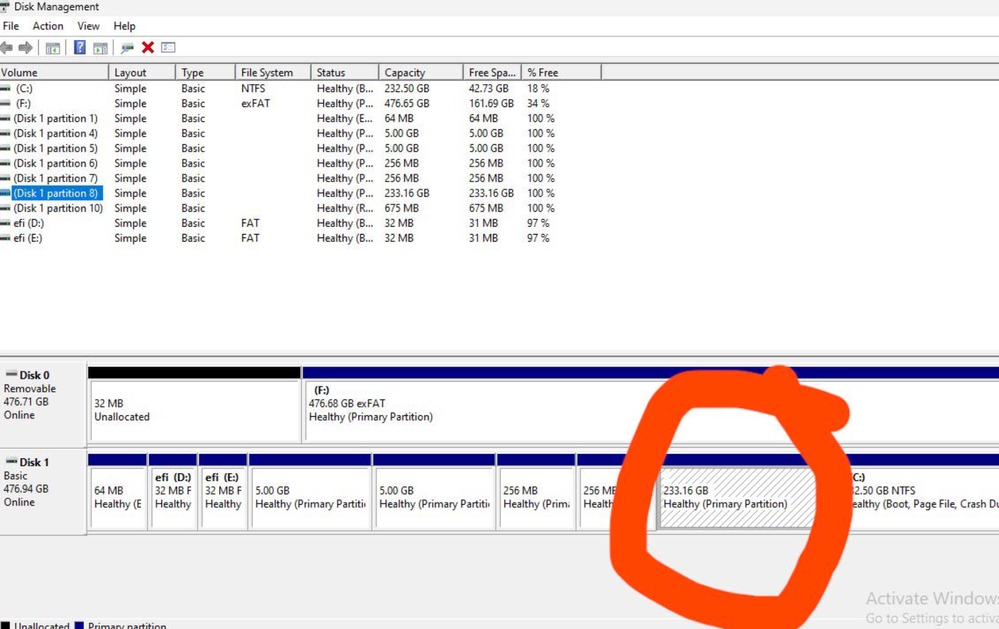
Task: Click the back arrow toolbar icon
Action: pyautogui.click(x=6, y=47)
